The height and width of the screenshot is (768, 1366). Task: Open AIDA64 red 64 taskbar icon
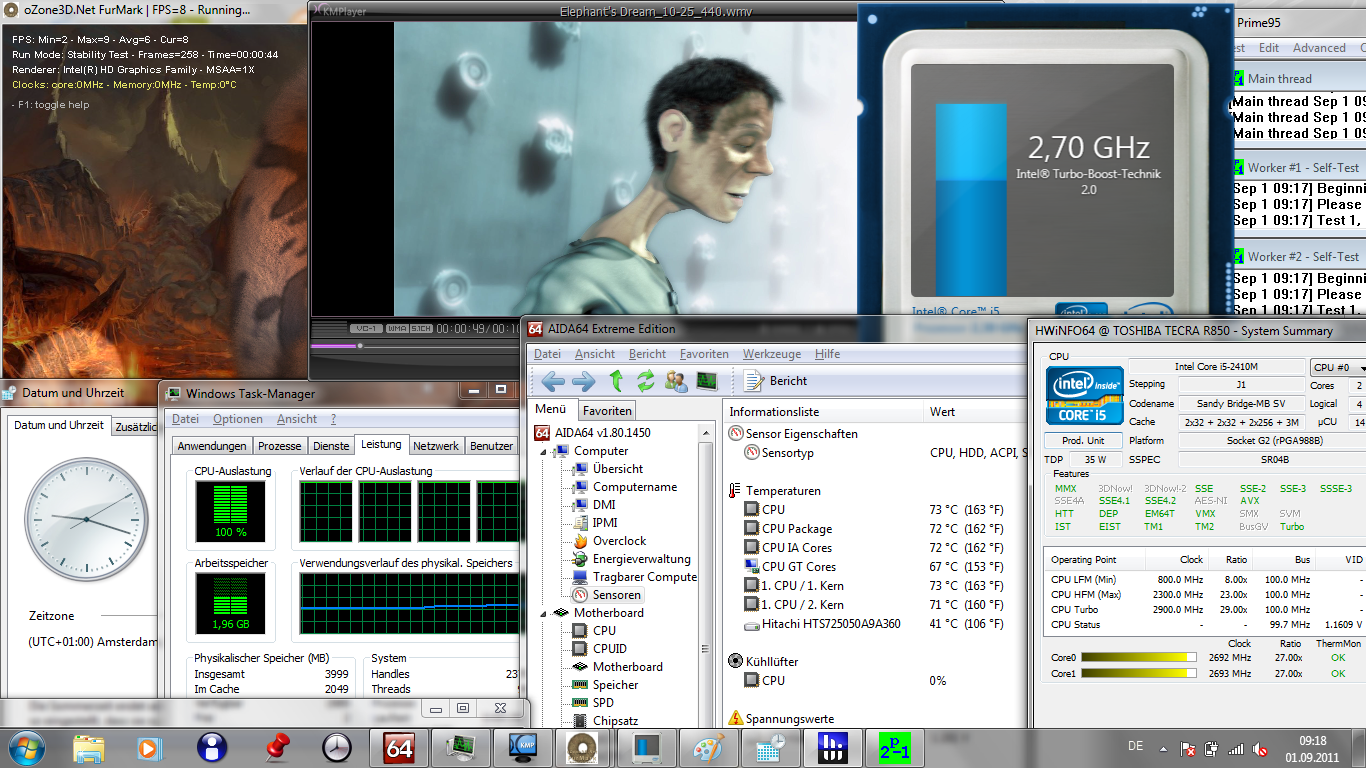coord(399,747)
